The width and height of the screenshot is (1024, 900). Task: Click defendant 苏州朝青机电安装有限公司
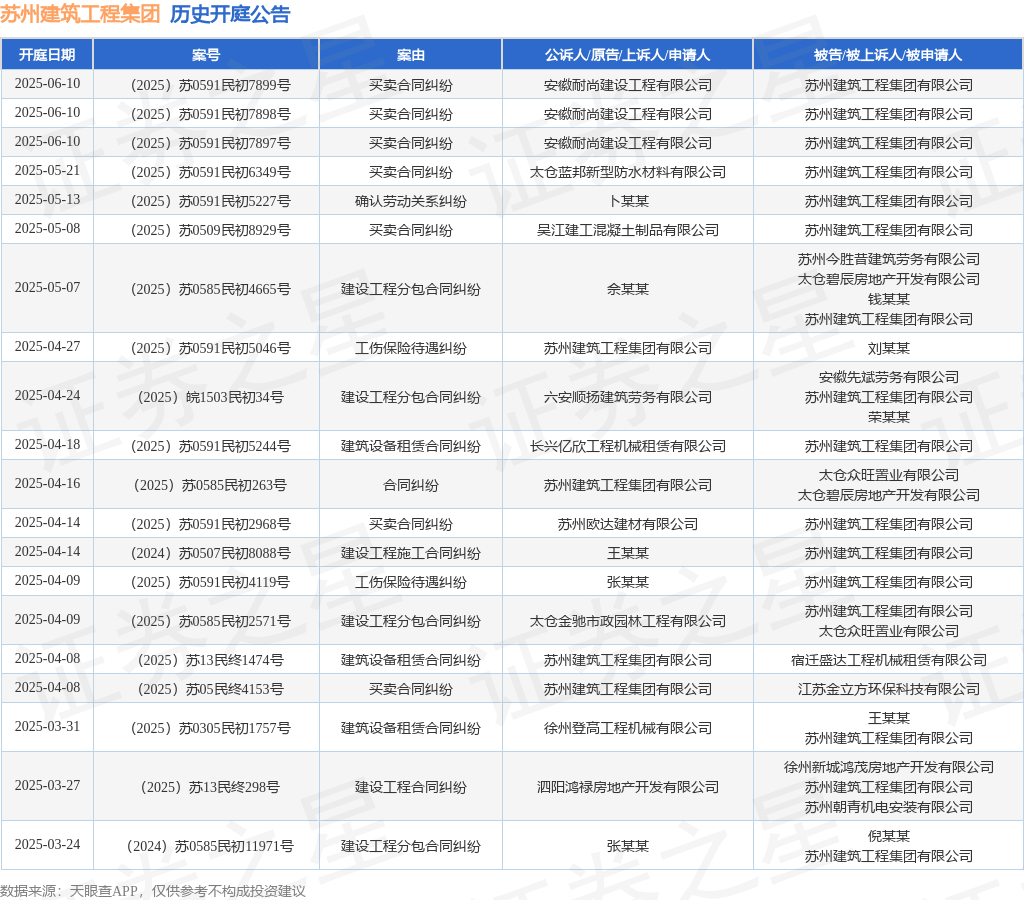tap(888, 807)
